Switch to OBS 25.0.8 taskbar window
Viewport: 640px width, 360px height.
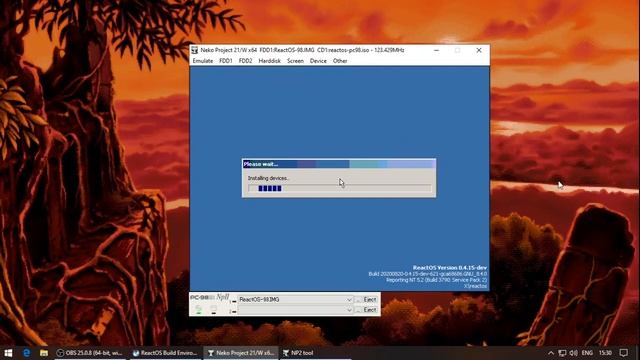click(90, 353)
